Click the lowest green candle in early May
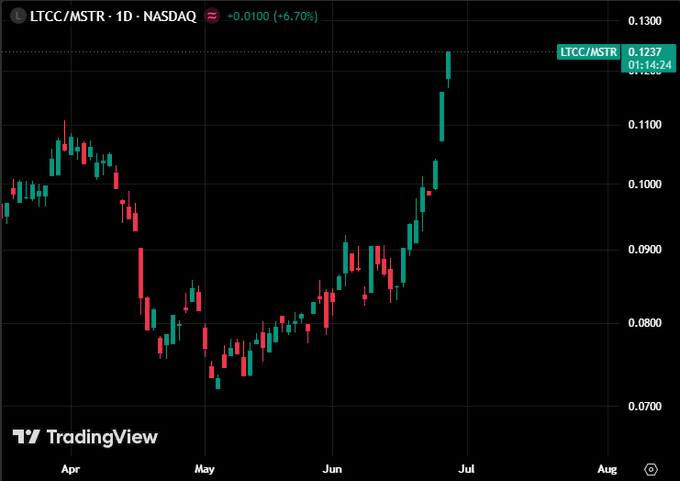 click(218, 383)
